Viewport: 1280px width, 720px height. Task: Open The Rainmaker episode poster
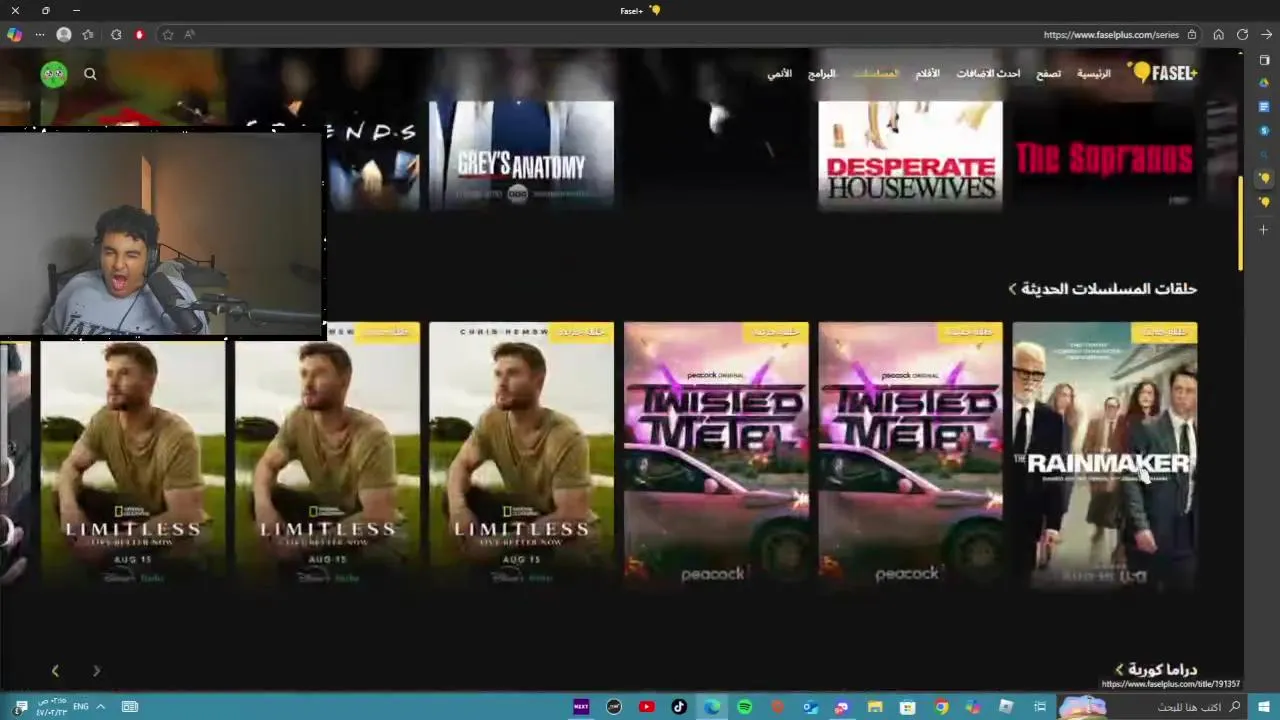point(1104,455)
